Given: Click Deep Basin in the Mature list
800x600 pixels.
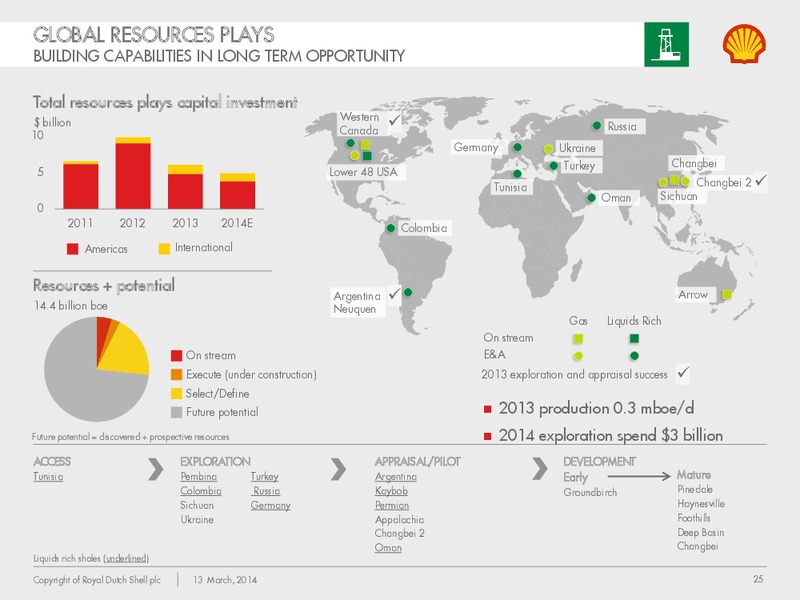Looking at the screenshot, I should coord(701,532).
